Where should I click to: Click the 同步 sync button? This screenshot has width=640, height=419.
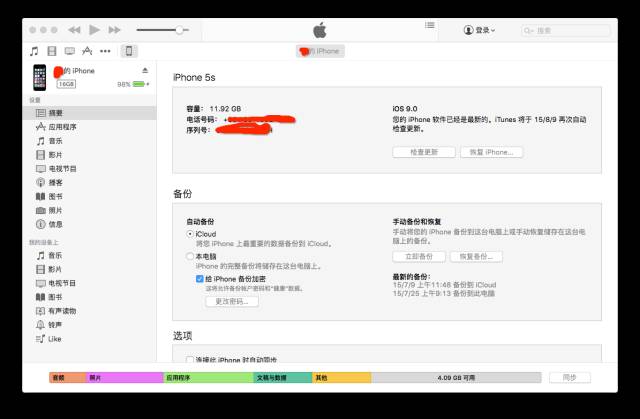coord(569,378)
